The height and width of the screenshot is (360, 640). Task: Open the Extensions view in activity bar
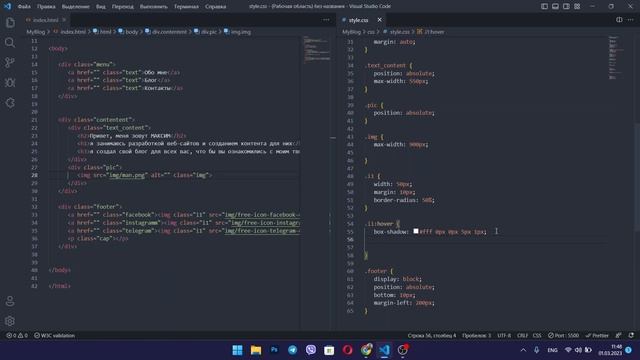point(10,102)
